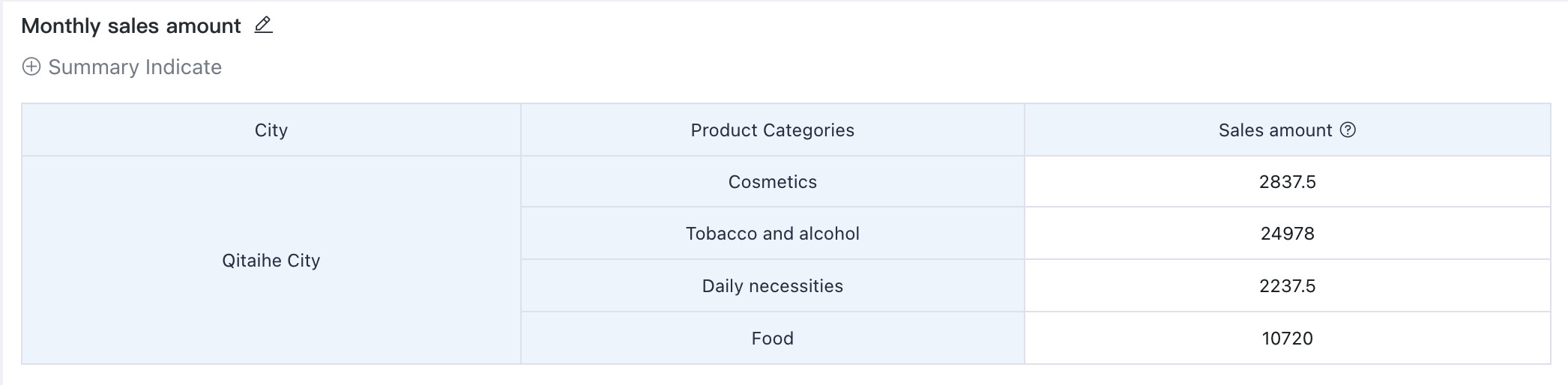1568x385 pixels.
Task: Click the 2837.5 sales value
Action: (1287, 181)
